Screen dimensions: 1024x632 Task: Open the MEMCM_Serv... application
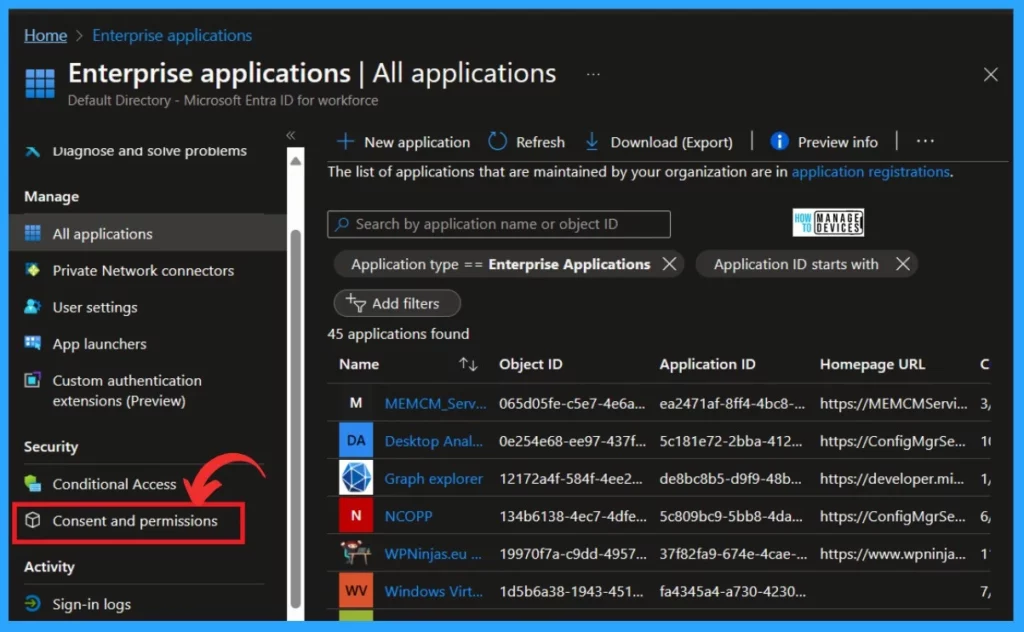coord(435,403)
